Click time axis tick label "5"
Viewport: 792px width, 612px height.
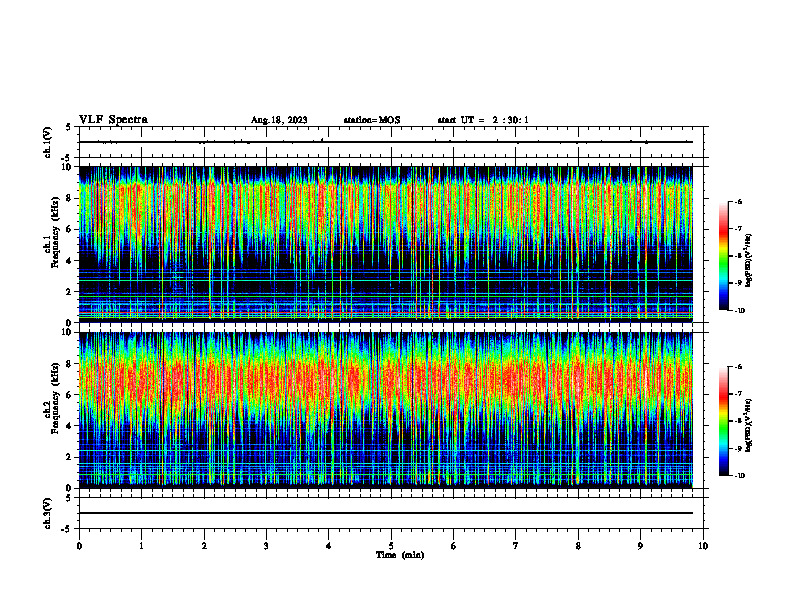pos(391,546)
